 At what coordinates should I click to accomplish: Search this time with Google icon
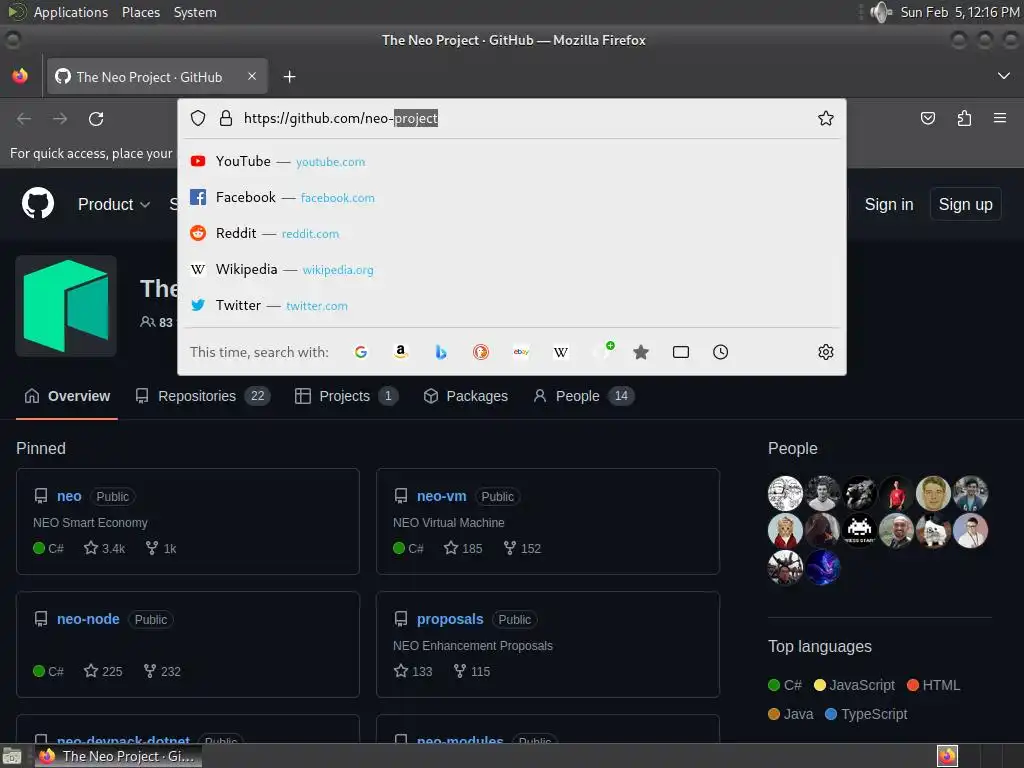[x=360, y=352]
